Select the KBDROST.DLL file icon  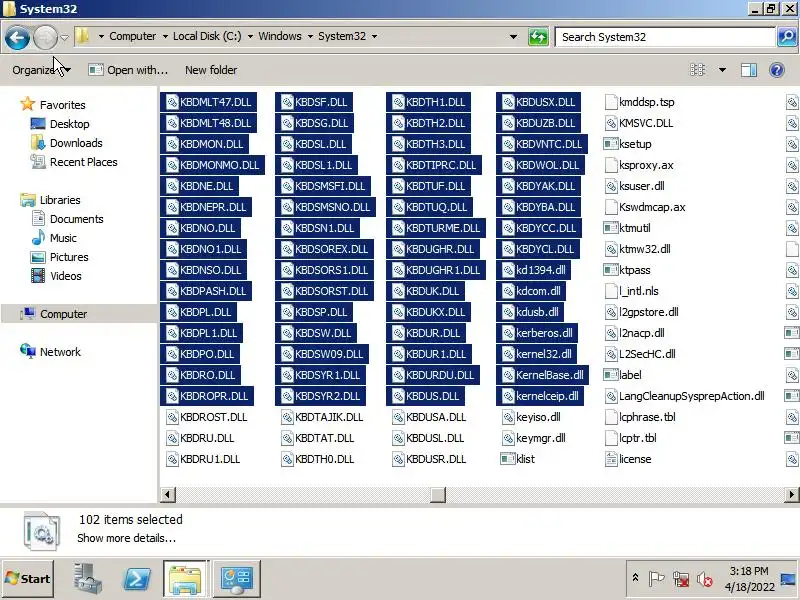click(x=172, y=417)
